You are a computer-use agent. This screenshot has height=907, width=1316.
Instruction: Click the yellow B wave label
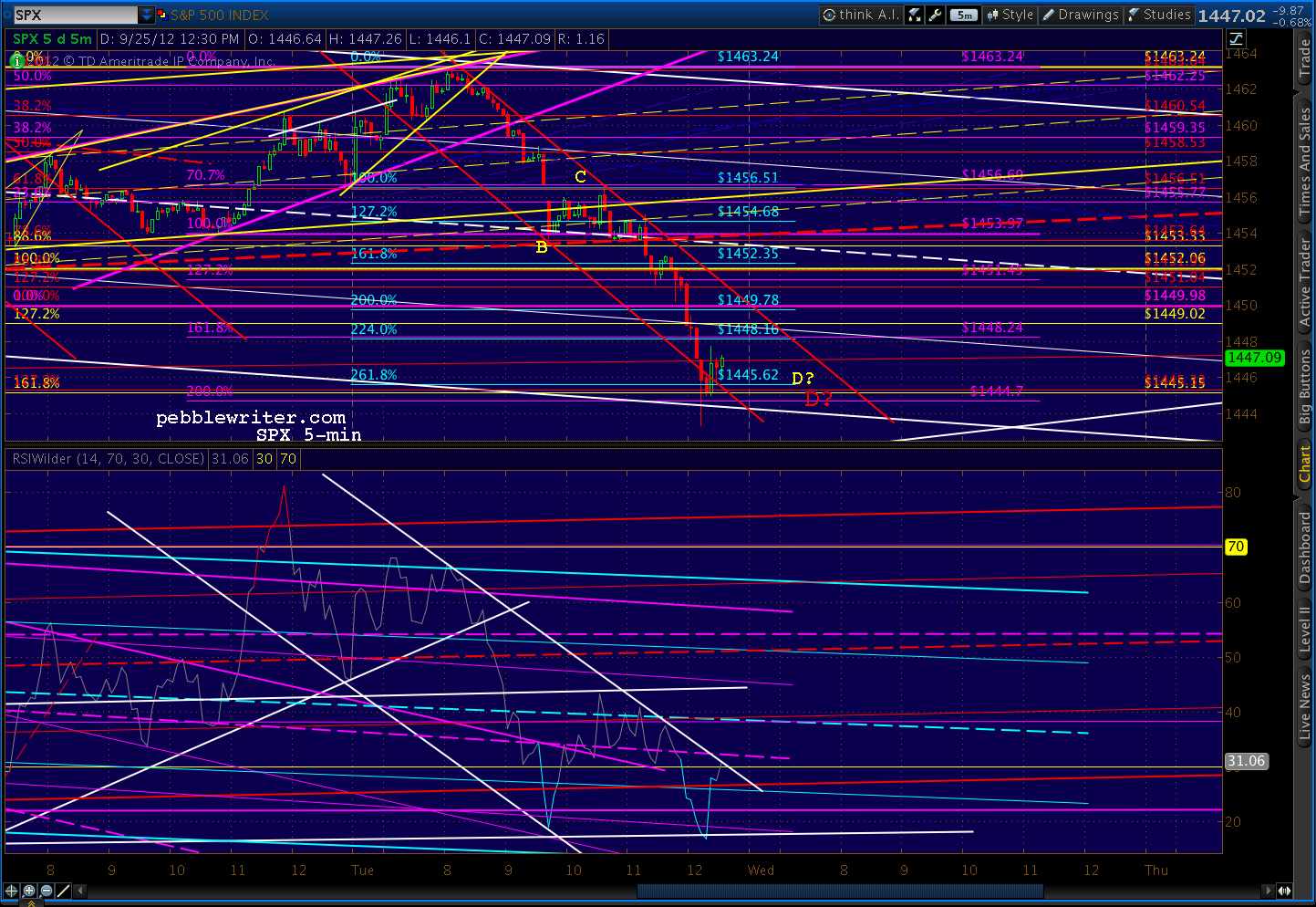[x=542, y=247]
